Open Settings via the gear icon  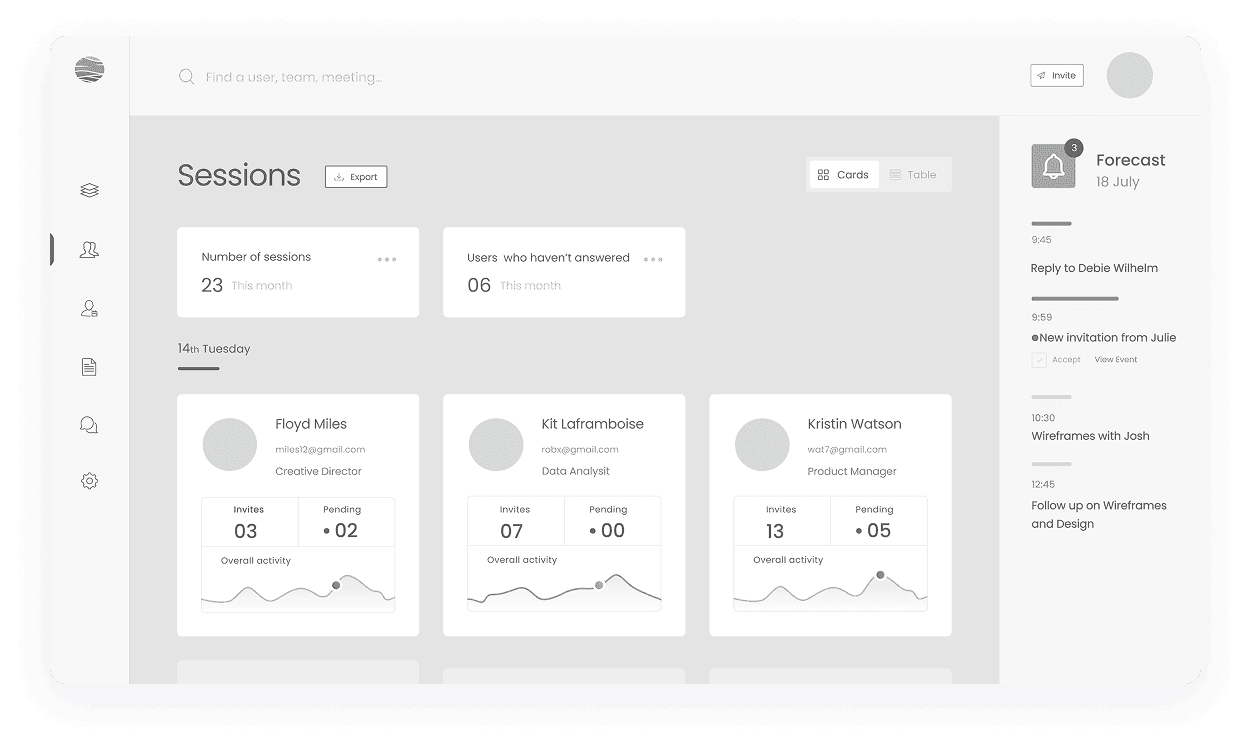89,480
